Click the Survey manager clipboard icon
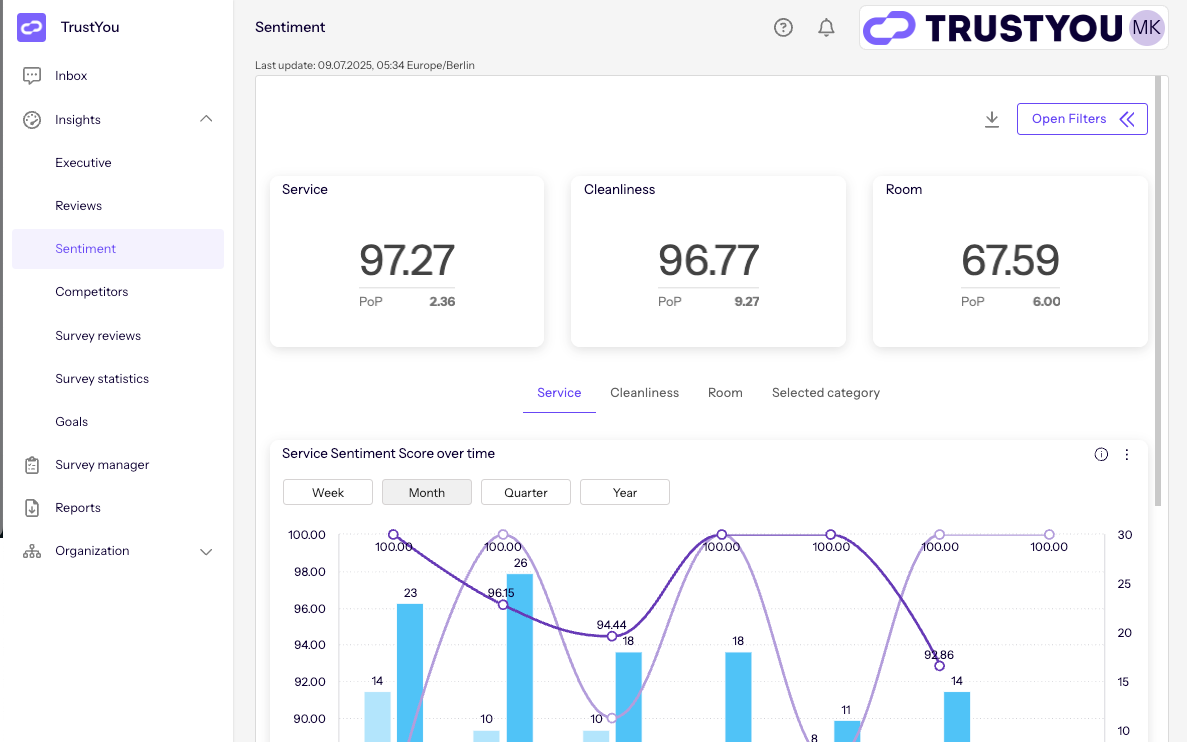1187x742 pixels. coord(32,465)
